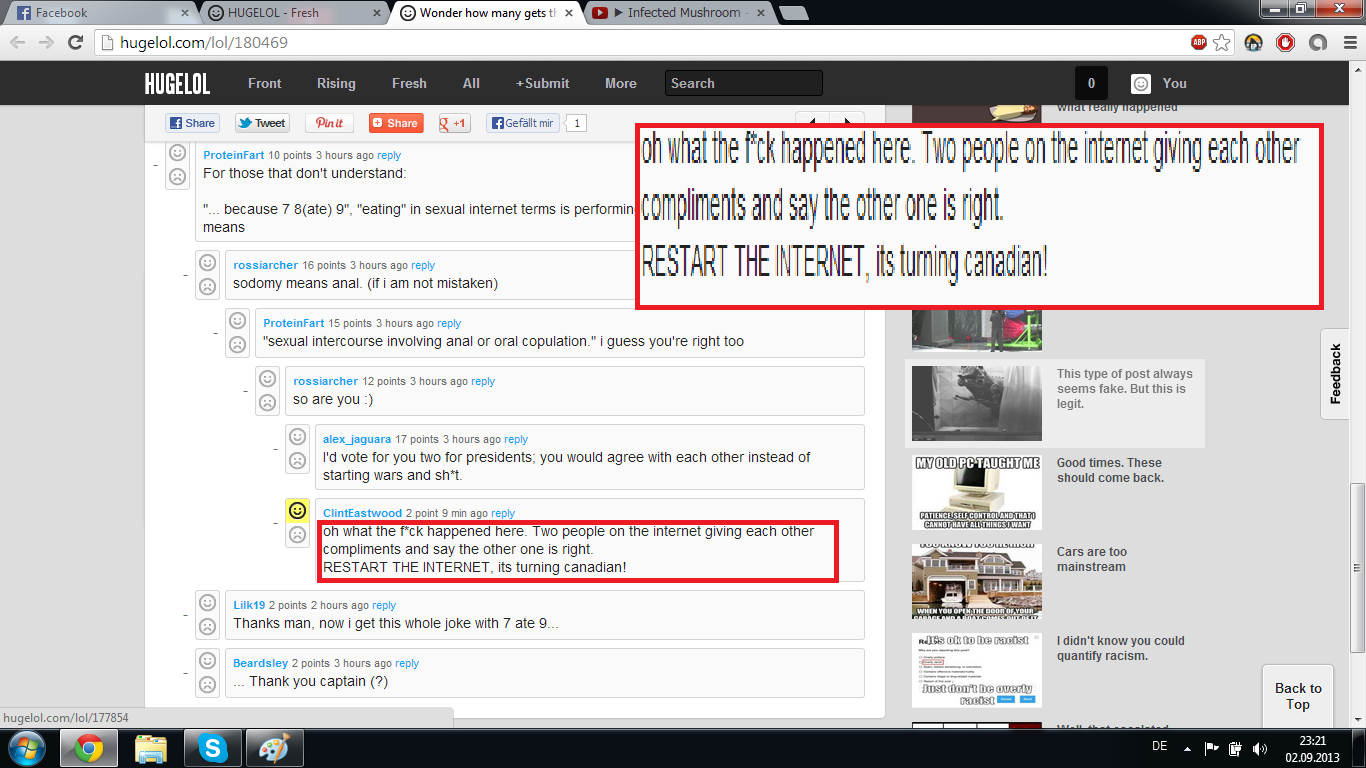Click the Facebook Share button
Image resolution: width=1366 pixels, height=768 pixels.
193,123
